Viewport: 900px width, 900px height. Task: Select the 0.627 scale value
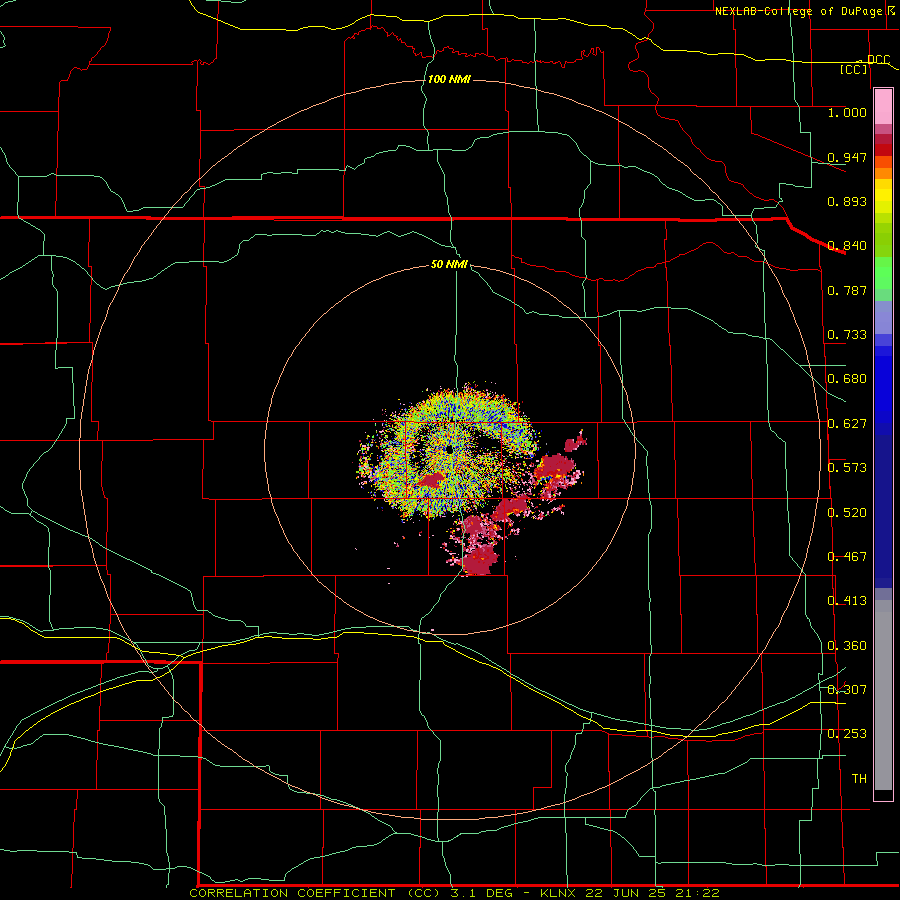coord(847,423)
